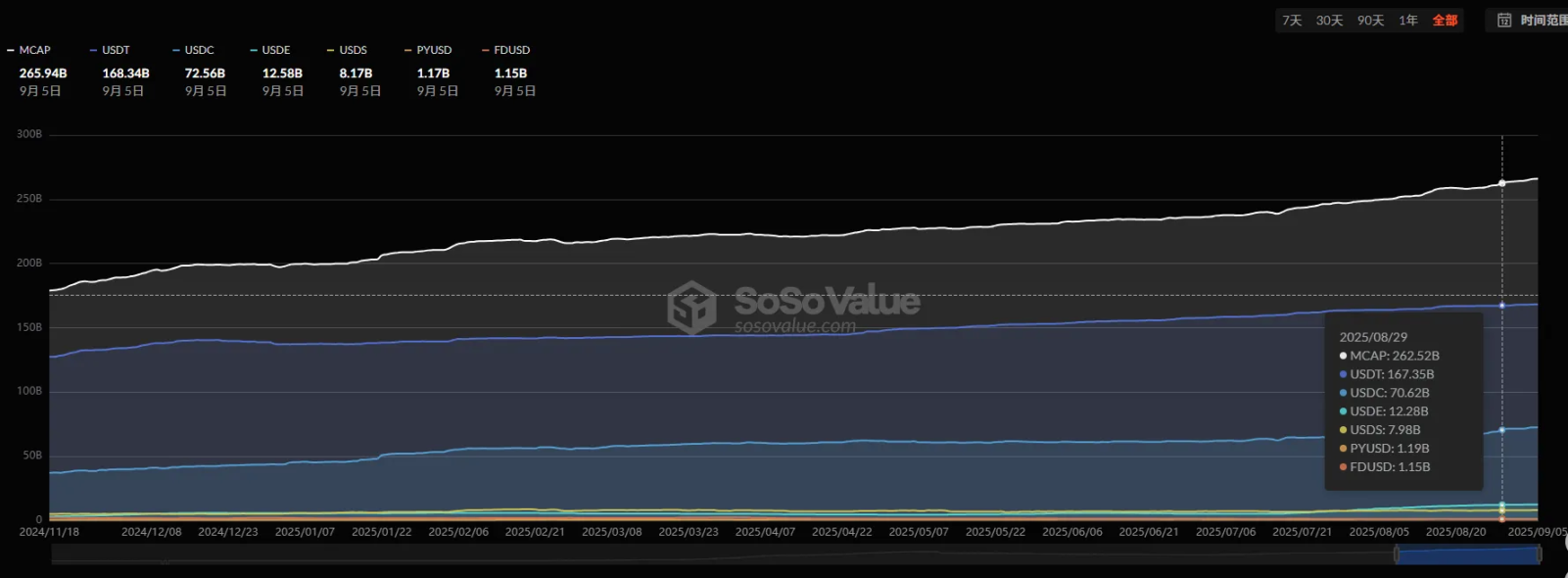Choose the 90天 time period

[x=1370, y=21]
